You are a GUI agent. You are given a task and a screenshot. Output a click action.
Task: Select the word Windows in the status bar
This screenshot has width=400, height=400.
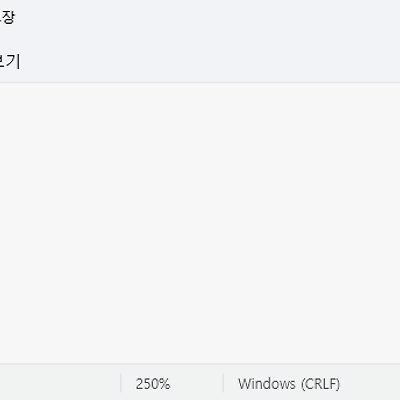(x=267, y=384)
